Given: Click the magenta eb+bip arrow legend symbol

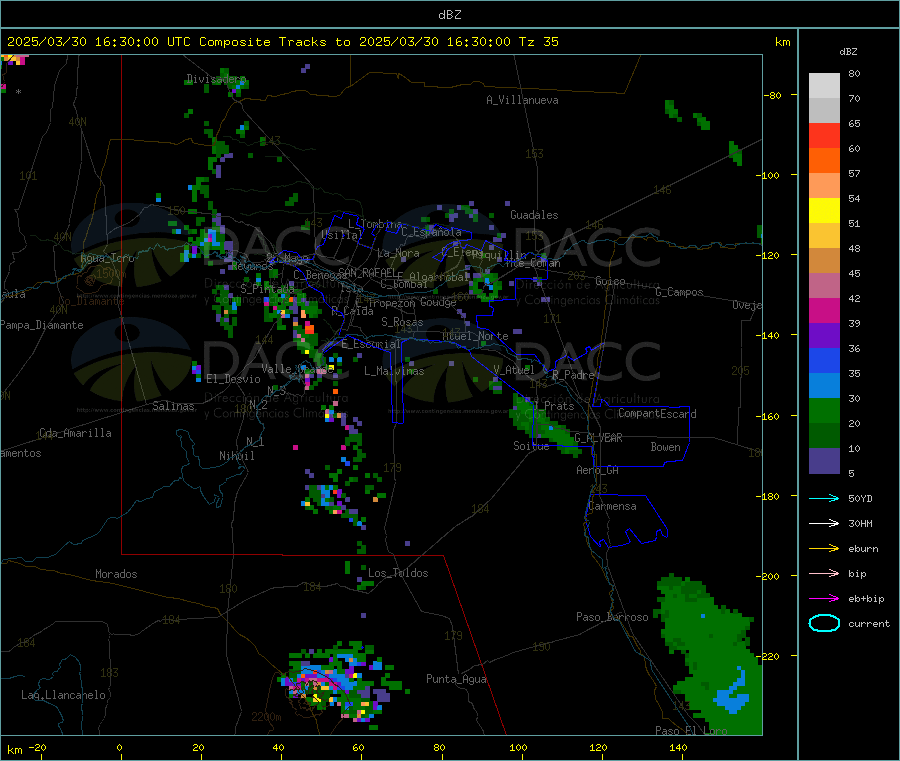Looking at the screenshot, I should (x=824, y=599).
